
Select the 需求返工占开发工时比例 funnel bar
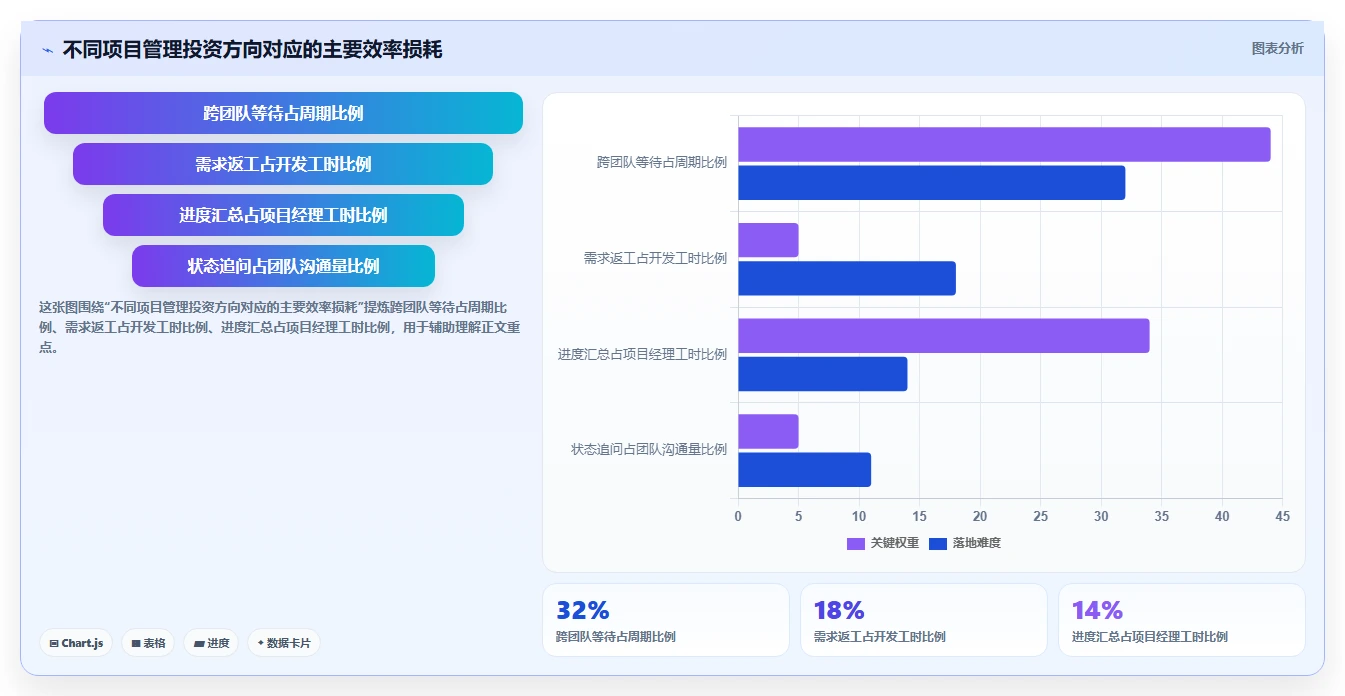click(x=283, y=164)
